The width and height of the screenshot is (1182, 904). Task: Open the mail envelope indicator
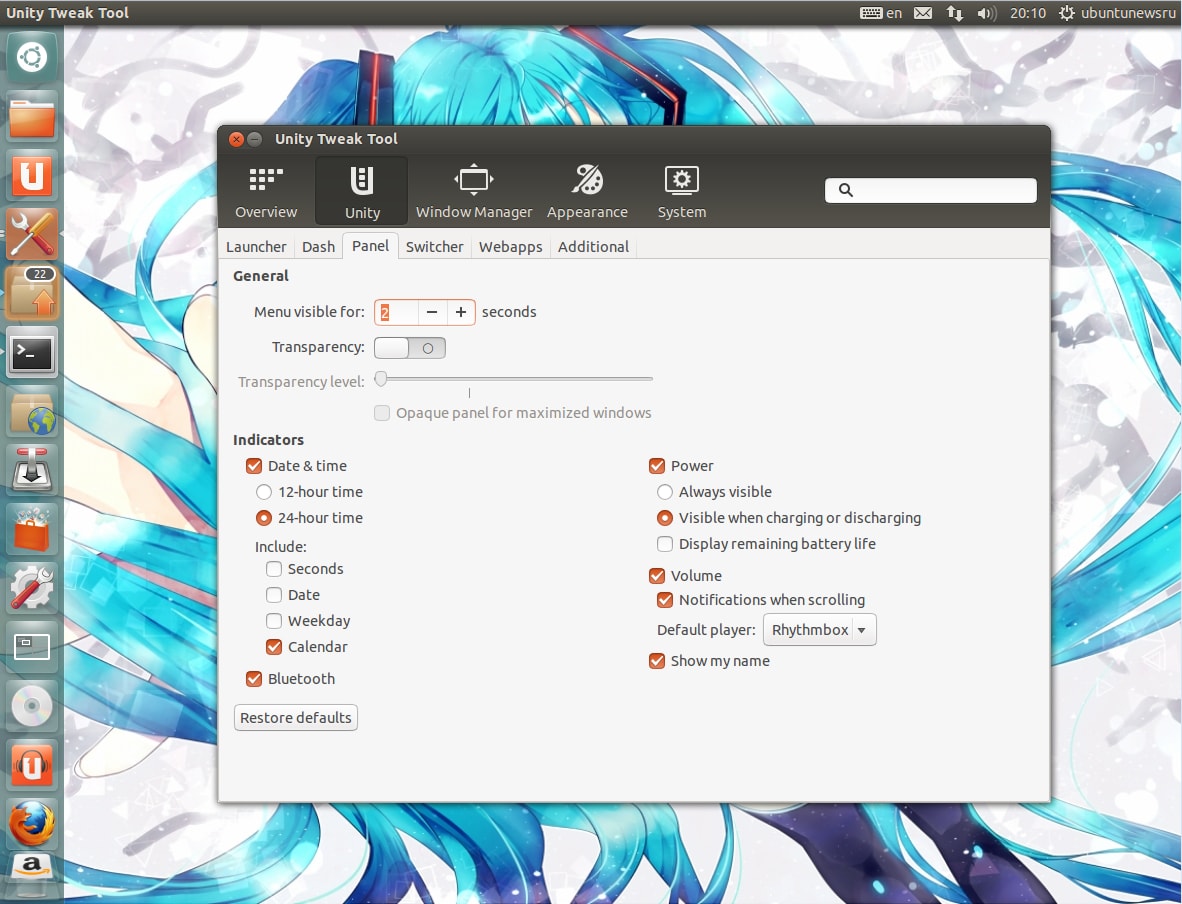coord(923,13)
